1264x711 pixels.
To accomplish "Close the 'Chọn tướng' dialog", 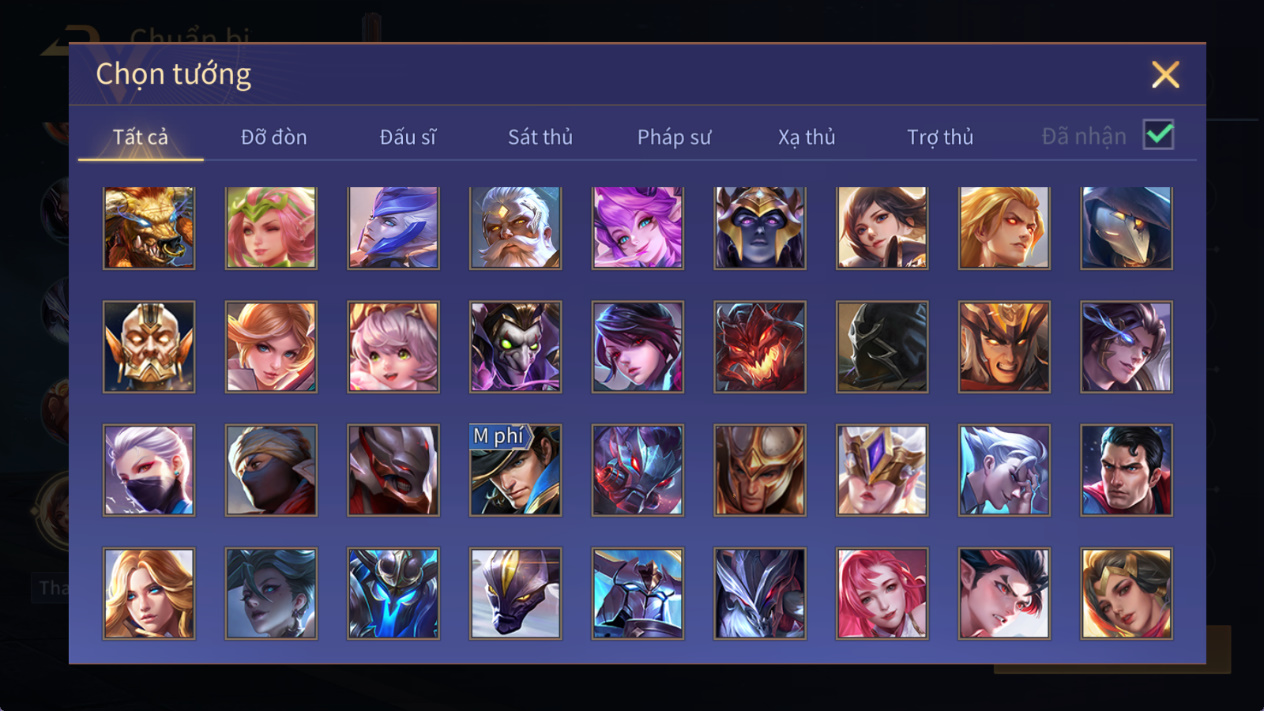I will [x=1165, y=75].
